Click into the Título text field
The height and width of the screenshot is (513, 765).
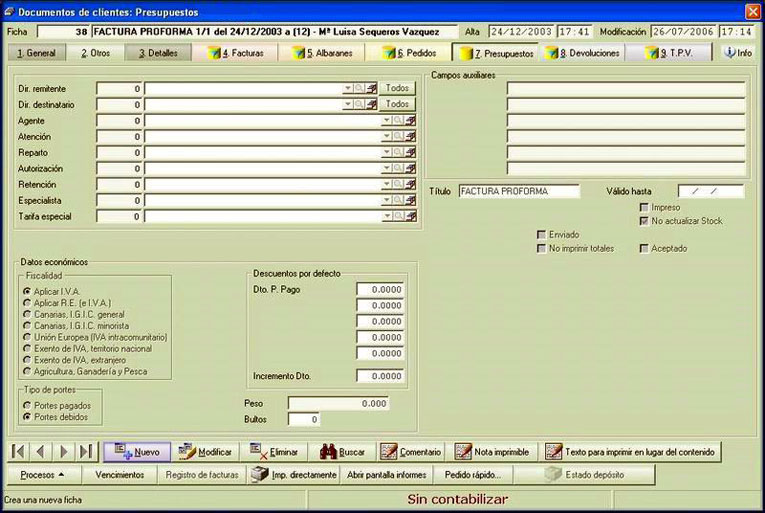[519, 191]
